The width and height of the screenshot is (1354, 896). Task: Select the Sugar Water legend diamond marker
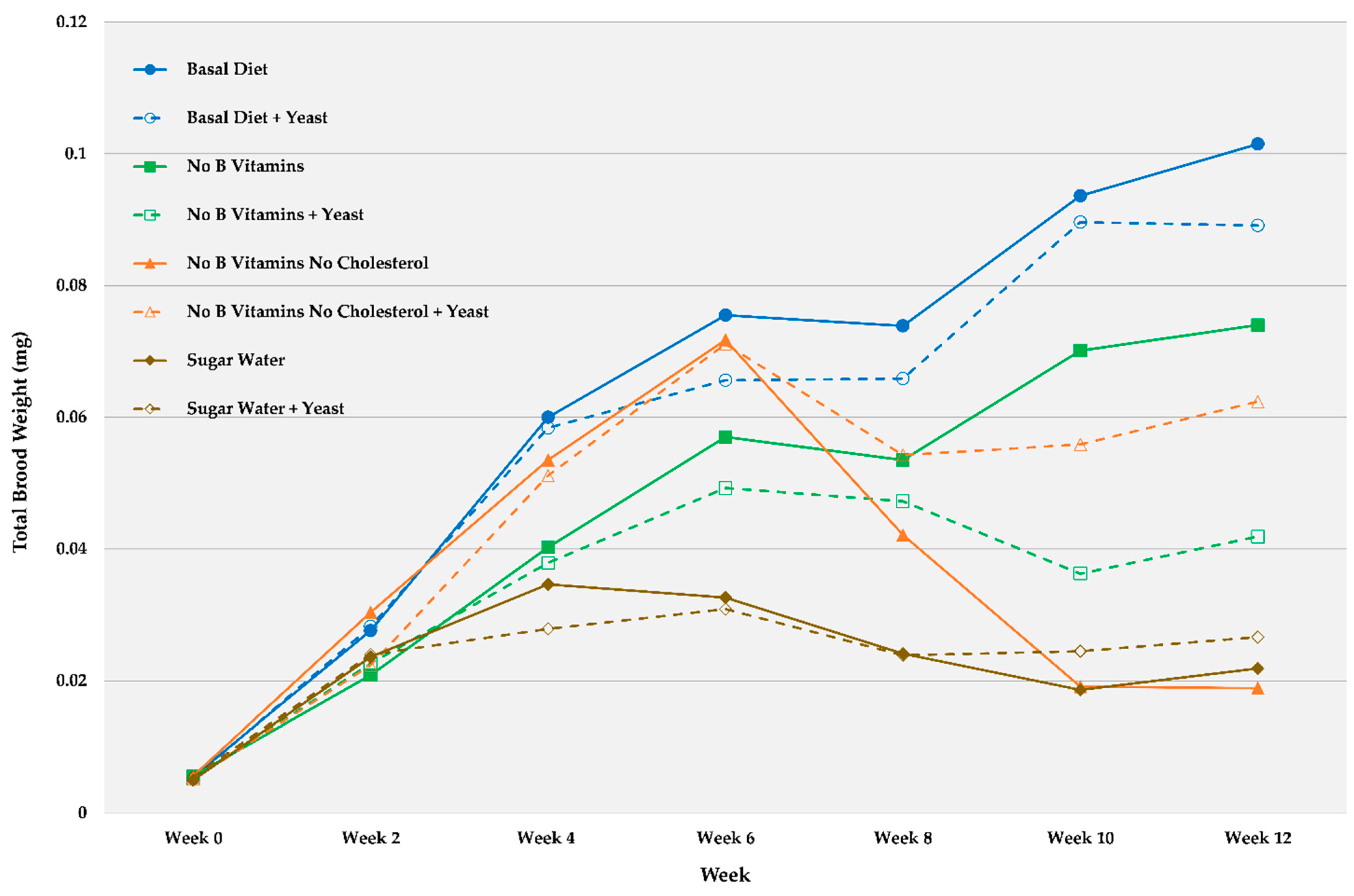[x=150, y=361]
